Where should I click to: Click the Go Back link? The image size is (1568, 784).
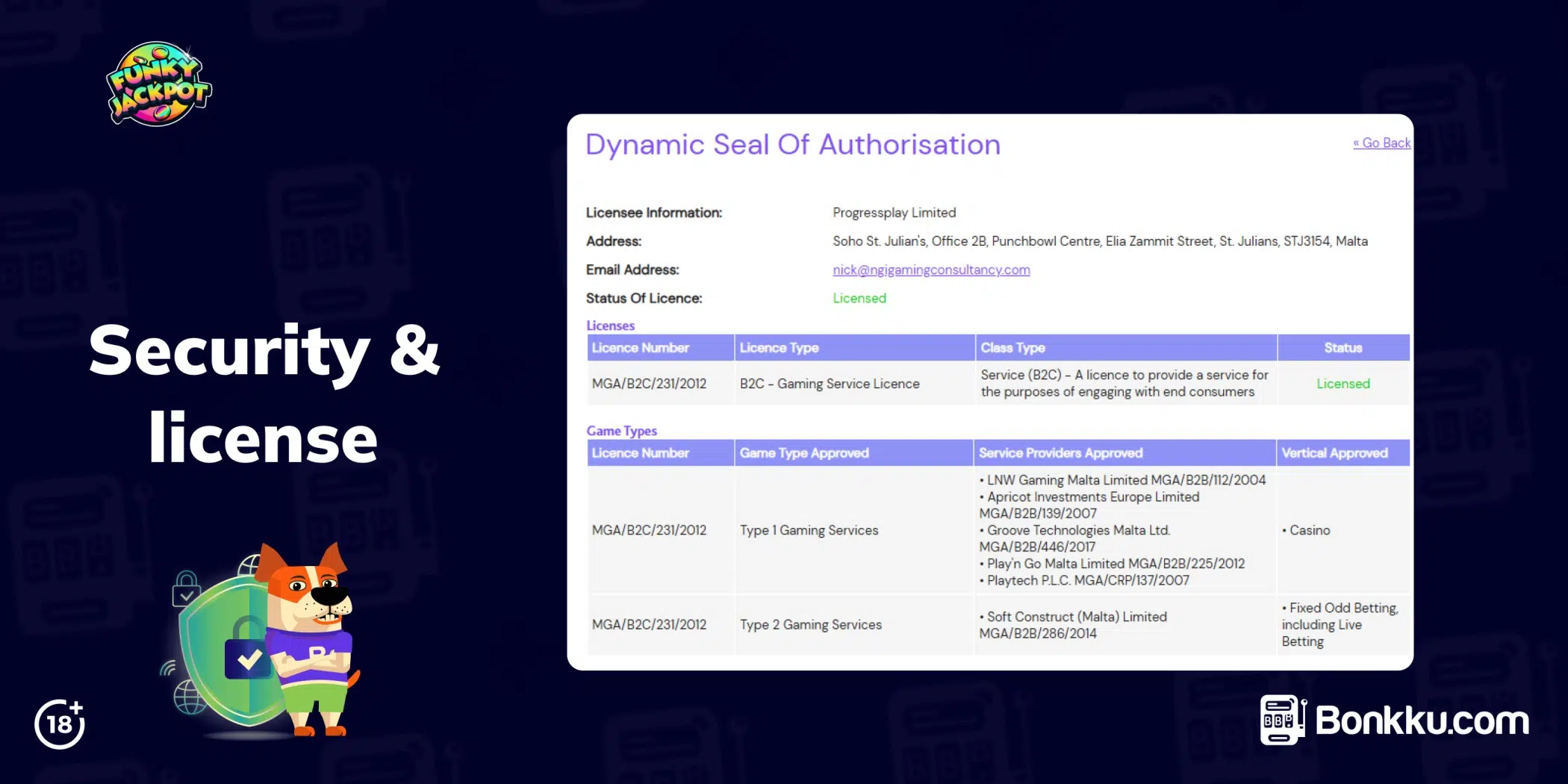click(1381, 143)
